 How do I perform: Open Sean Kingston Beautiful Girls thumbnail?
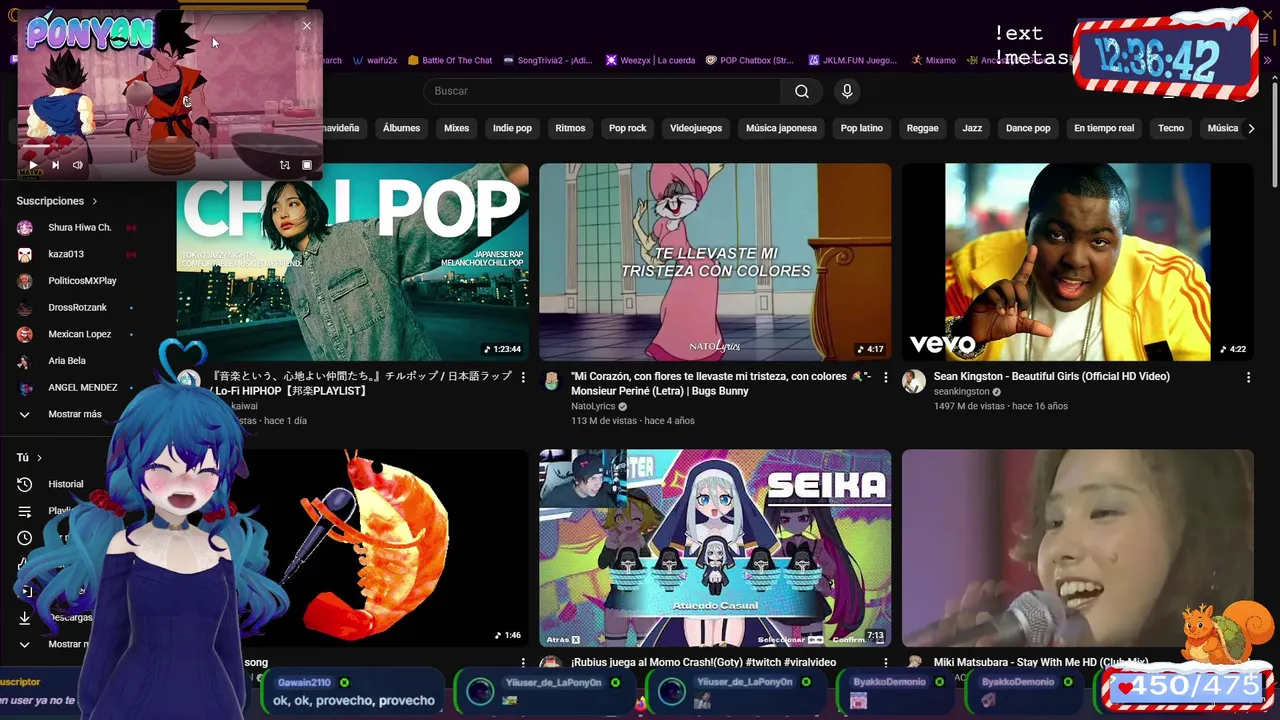click(1077, 262)
